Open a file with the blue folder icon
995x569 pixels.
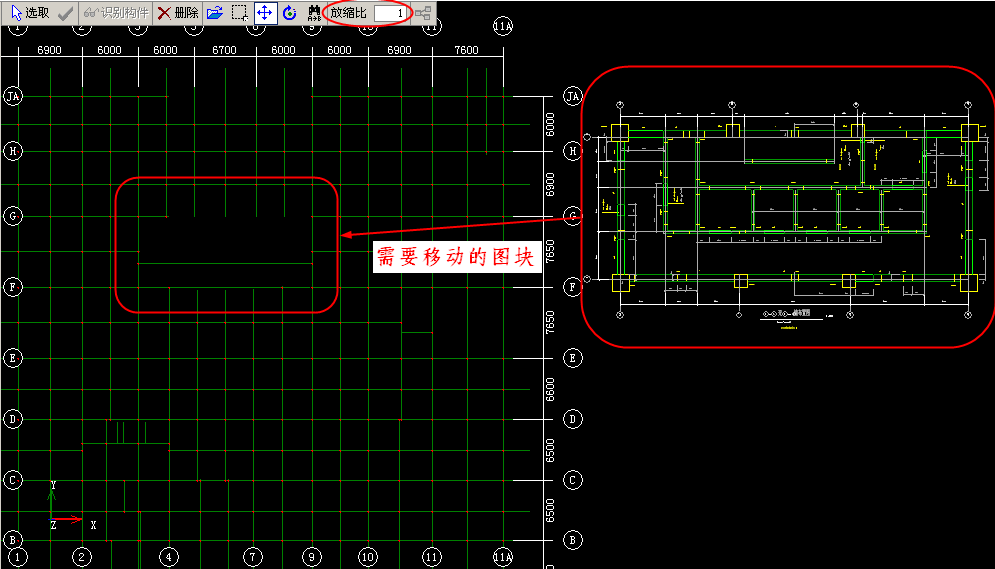pyautogui.click(x=214, y=13)
